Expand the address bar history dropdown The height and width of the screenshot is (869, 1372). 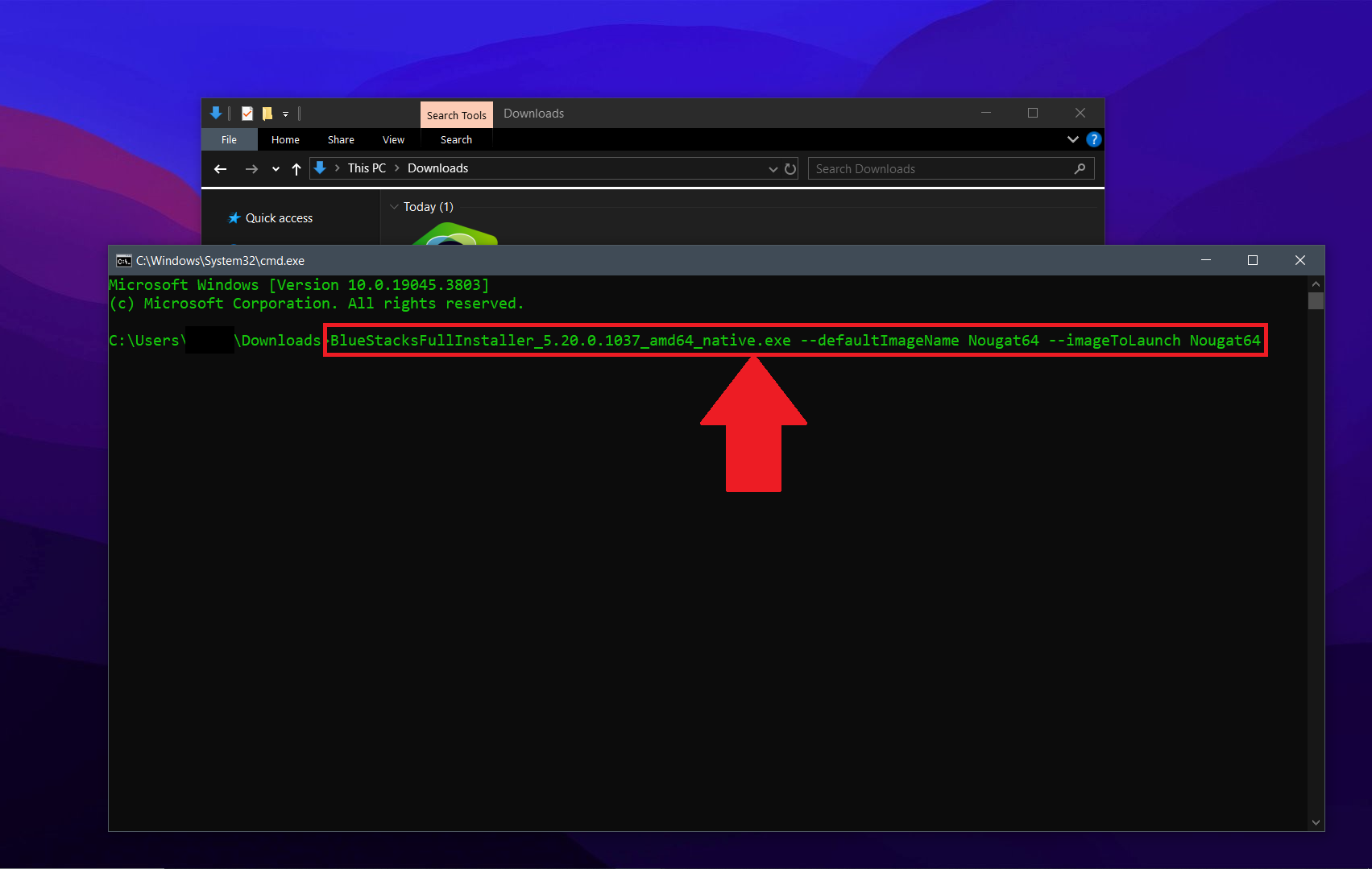(772, 168)
